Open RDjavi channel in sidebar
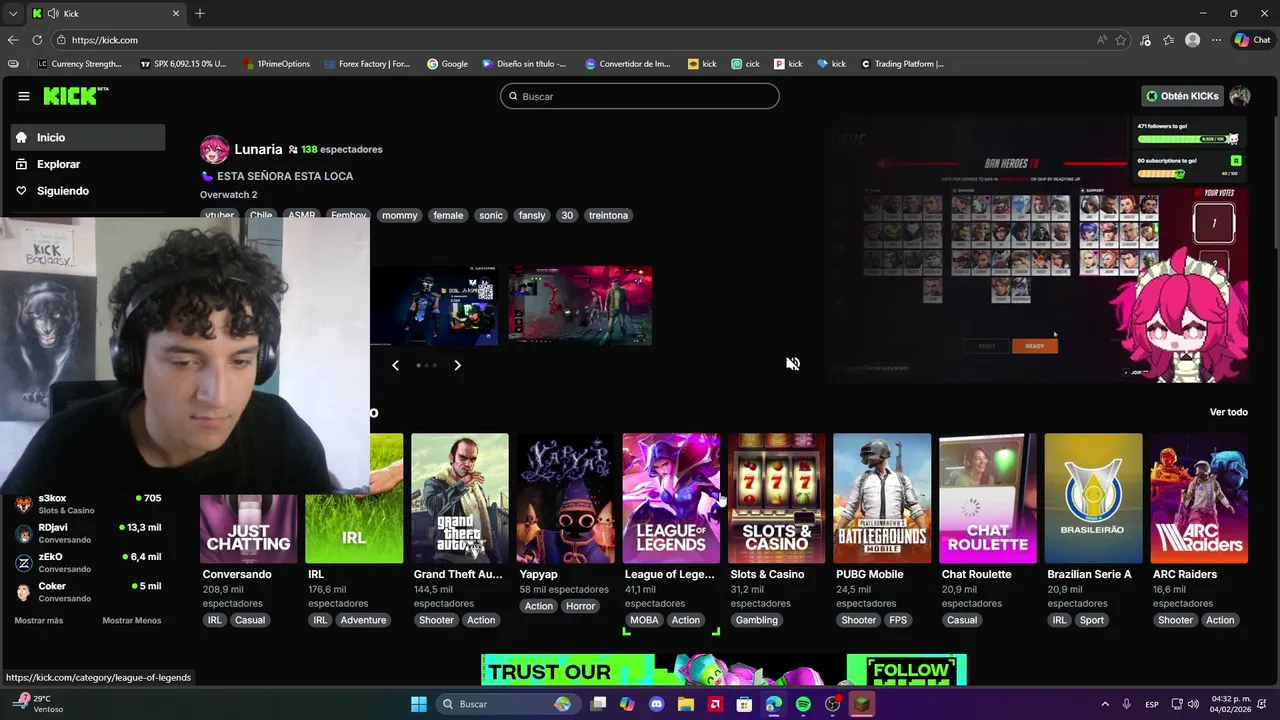The height and width of the screenshot is (720, 1280). [88, 533]
